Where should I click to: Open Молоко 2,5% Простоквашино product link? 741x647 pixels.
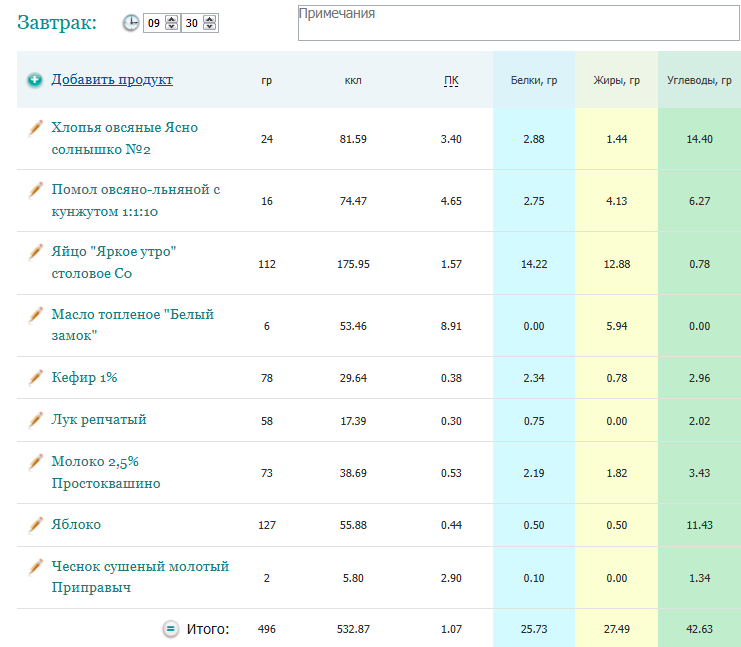coord(106,473)
